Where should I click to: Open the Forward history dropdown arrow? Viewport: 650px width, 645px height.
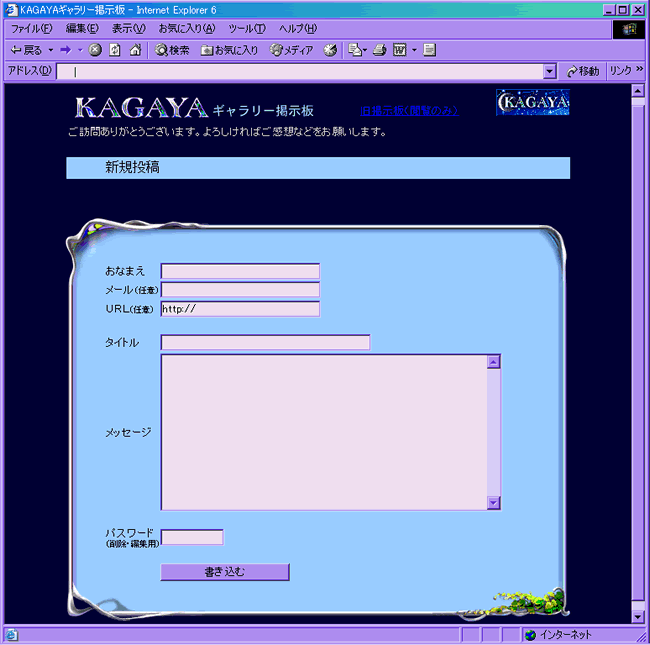tap(80, 50)
